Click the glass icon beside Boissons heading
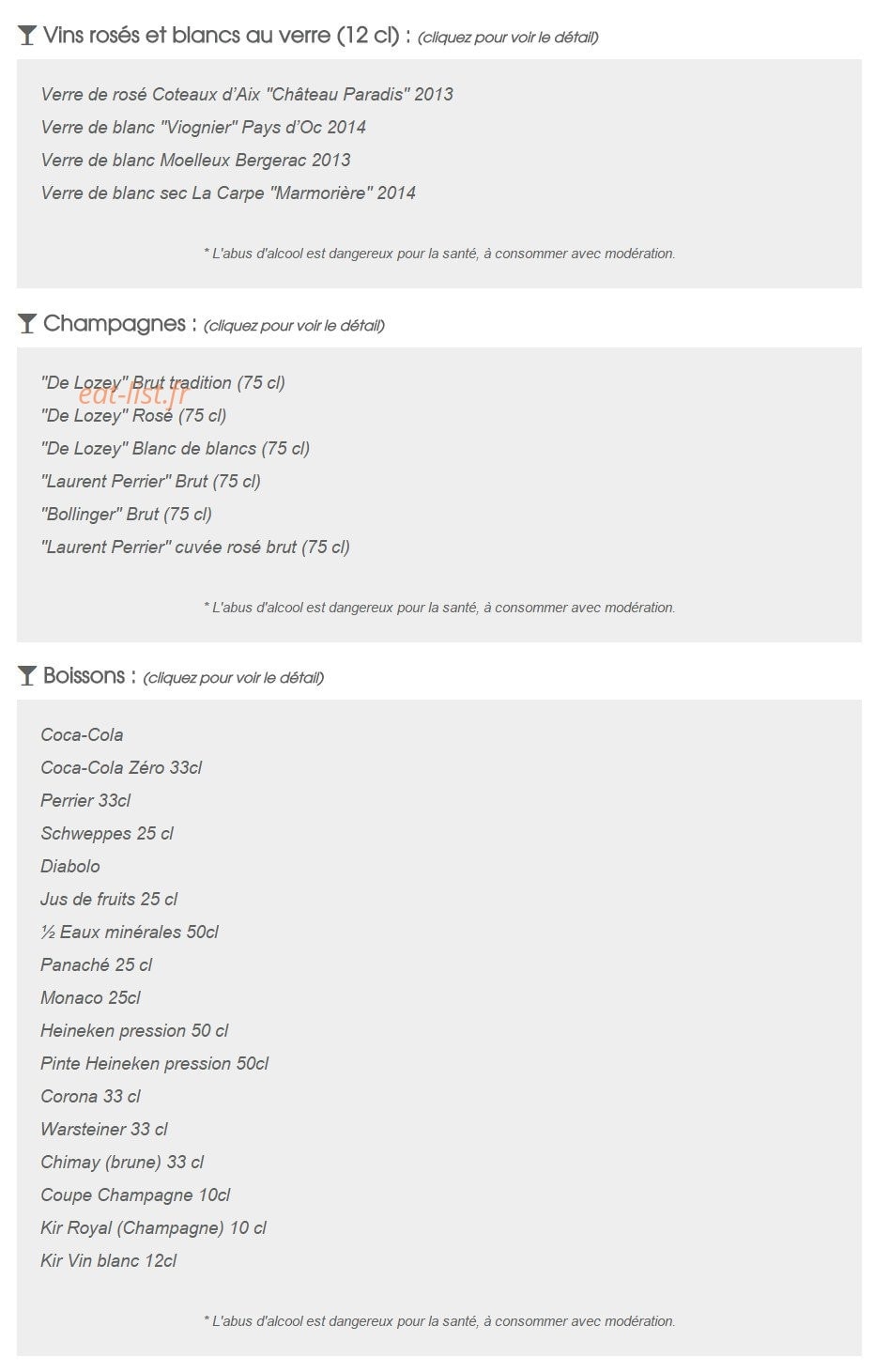The width and height of the screenshot is (875, 1372). [27, 676]
